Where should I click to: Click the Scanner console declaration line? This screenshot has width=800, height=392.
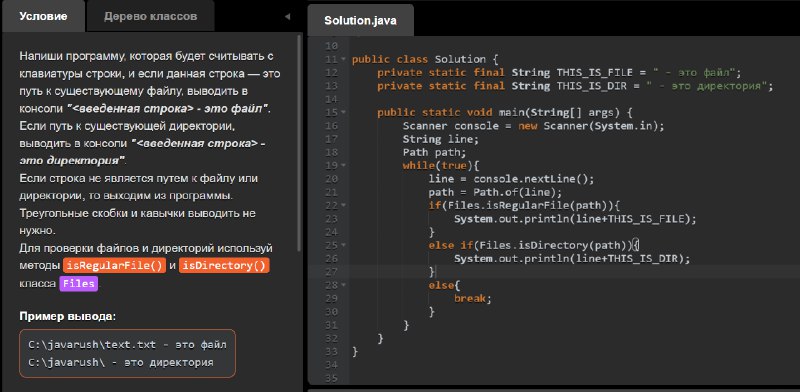(534, 126)
